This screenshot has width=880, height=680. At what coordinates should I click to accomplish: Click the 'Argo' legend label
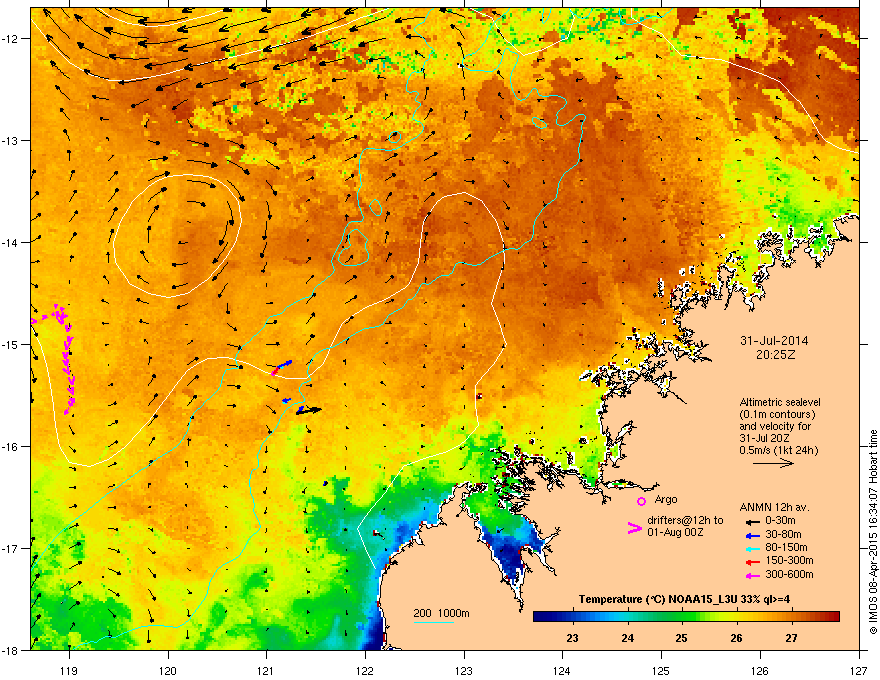point(666,499)
